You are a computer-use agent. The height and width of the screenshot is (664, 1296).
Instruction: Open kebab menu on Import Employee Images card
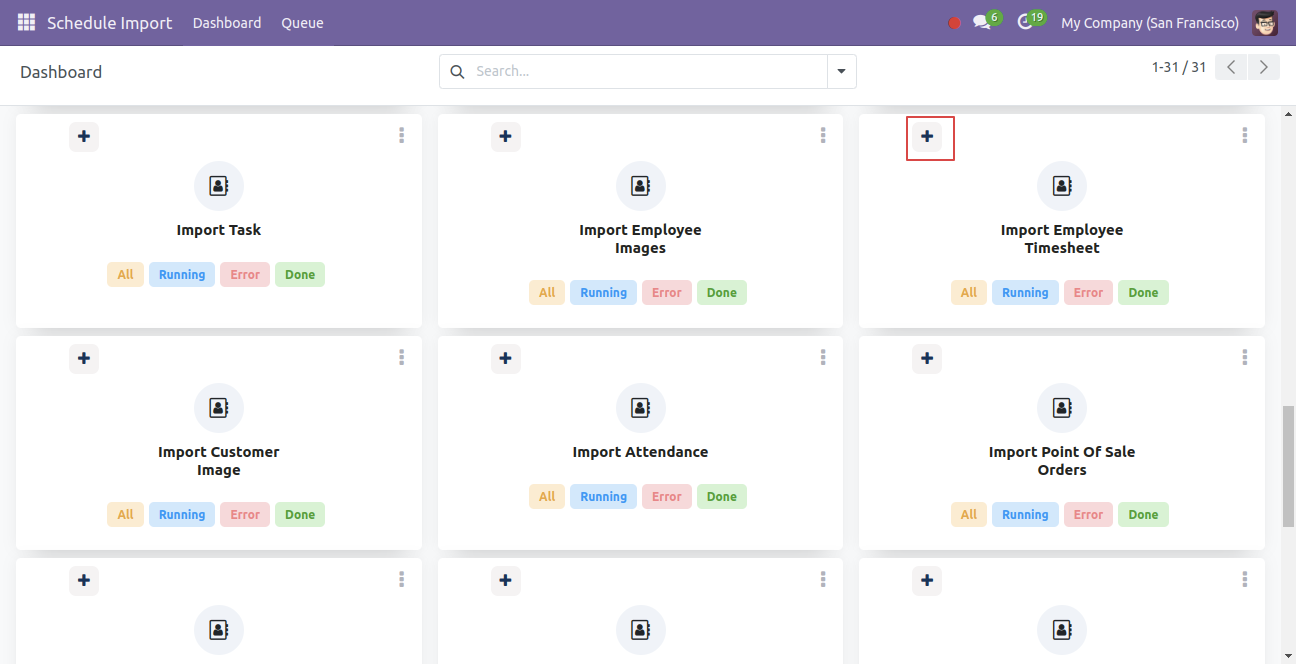pyautogui.click(x=823, y=136)
